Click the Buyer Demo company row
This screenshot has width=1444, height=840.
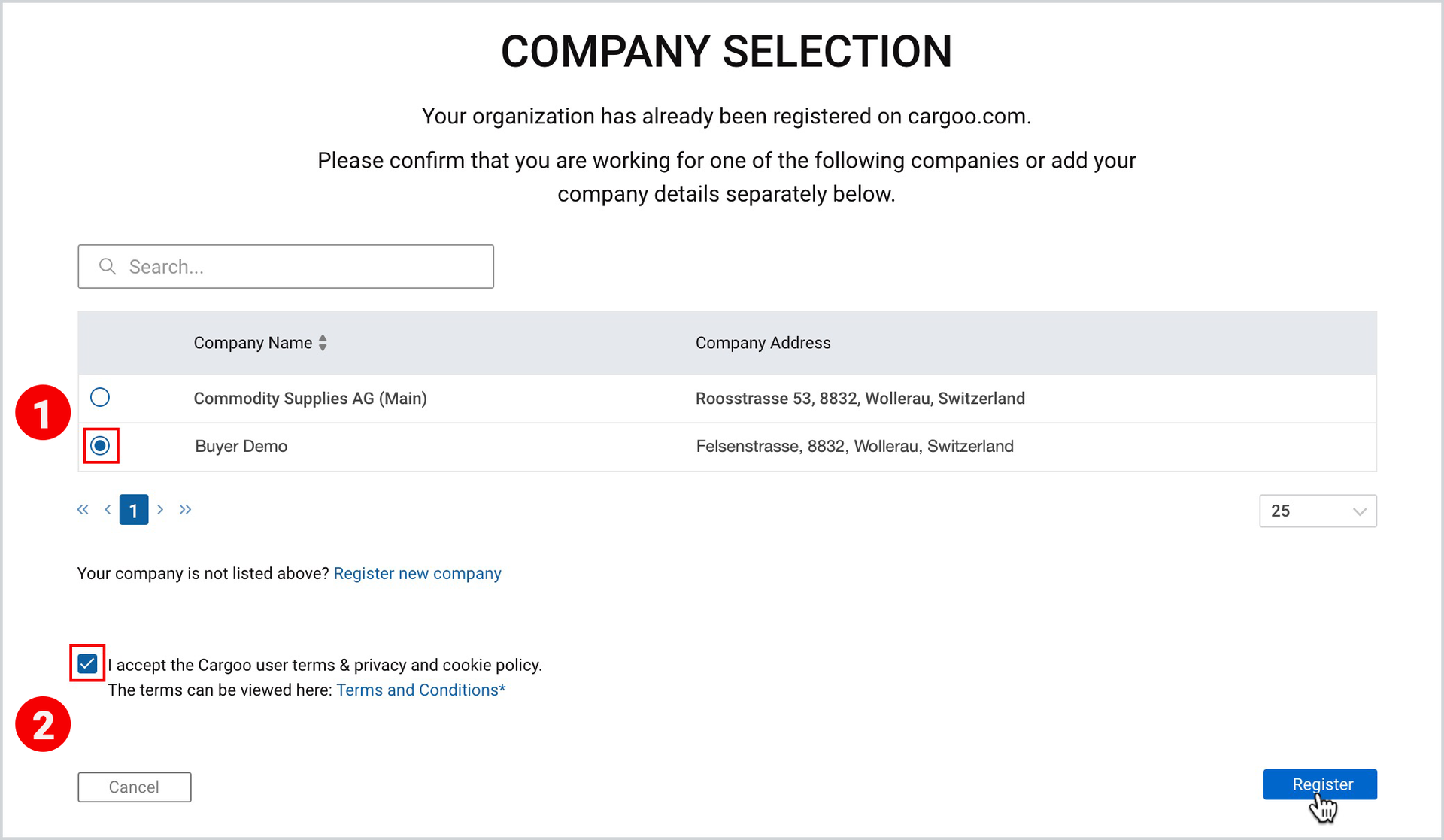(727, 447)
